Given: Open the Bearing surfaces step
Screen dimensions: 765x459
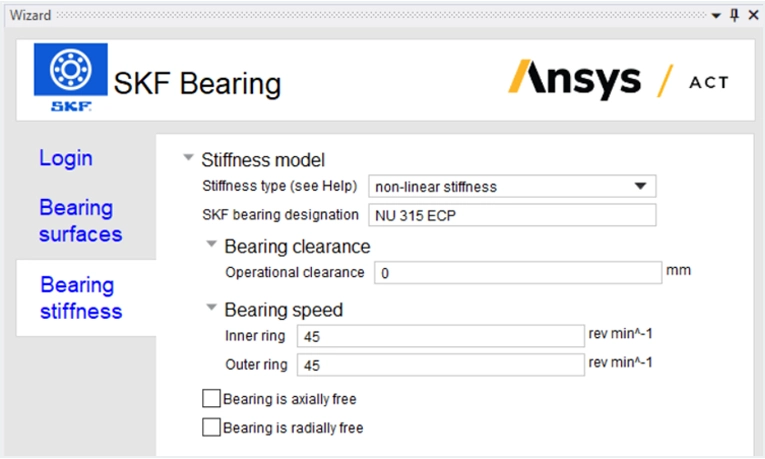Looking at the screenshot, I should tap(81, 220).
